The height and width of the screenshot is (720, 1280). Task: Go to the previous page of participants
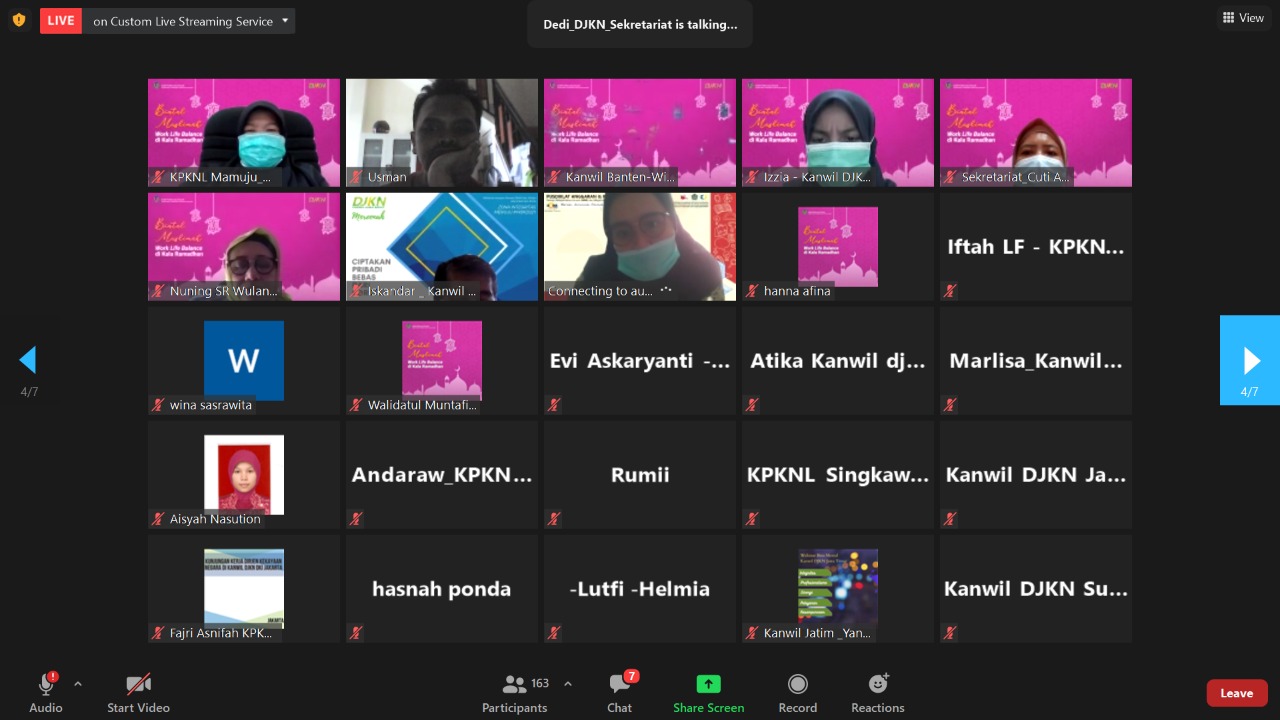[29, 360]
